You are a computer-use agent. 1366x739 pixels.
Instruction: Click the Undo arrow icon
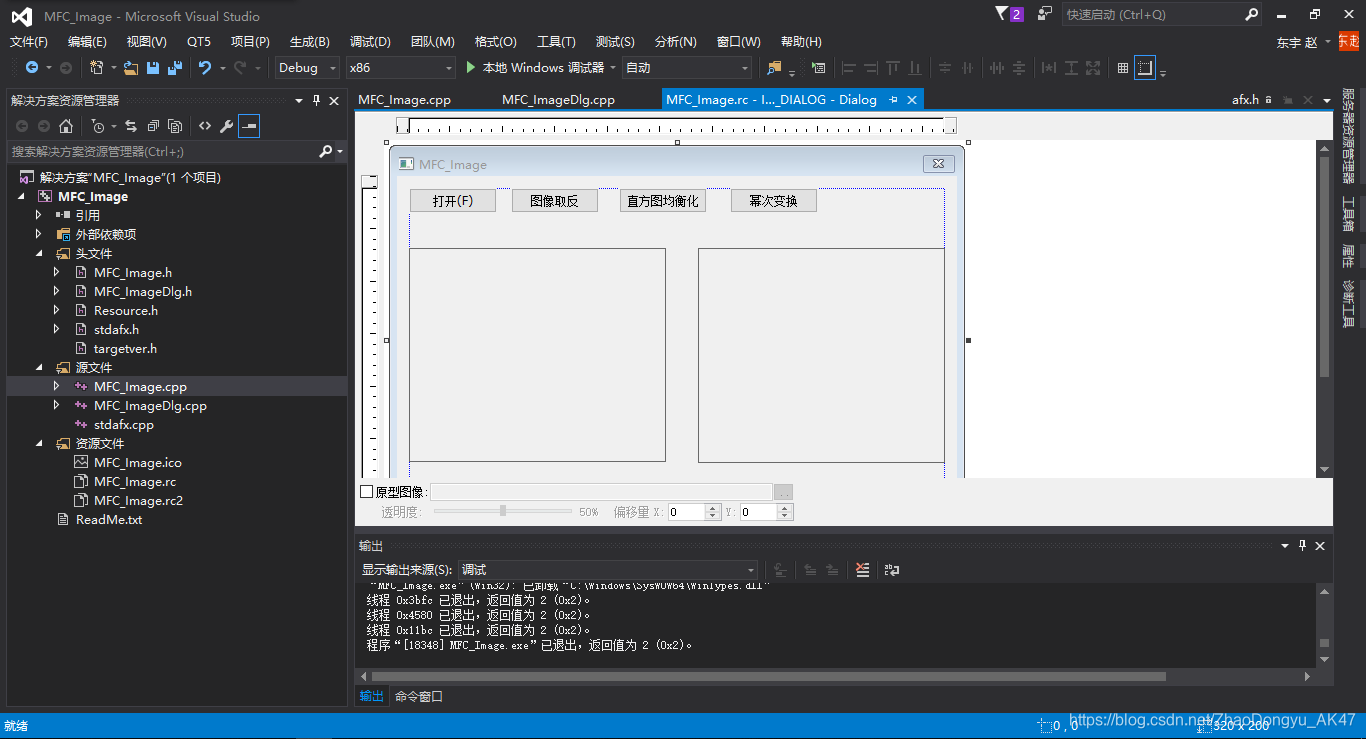pos(205,68)
